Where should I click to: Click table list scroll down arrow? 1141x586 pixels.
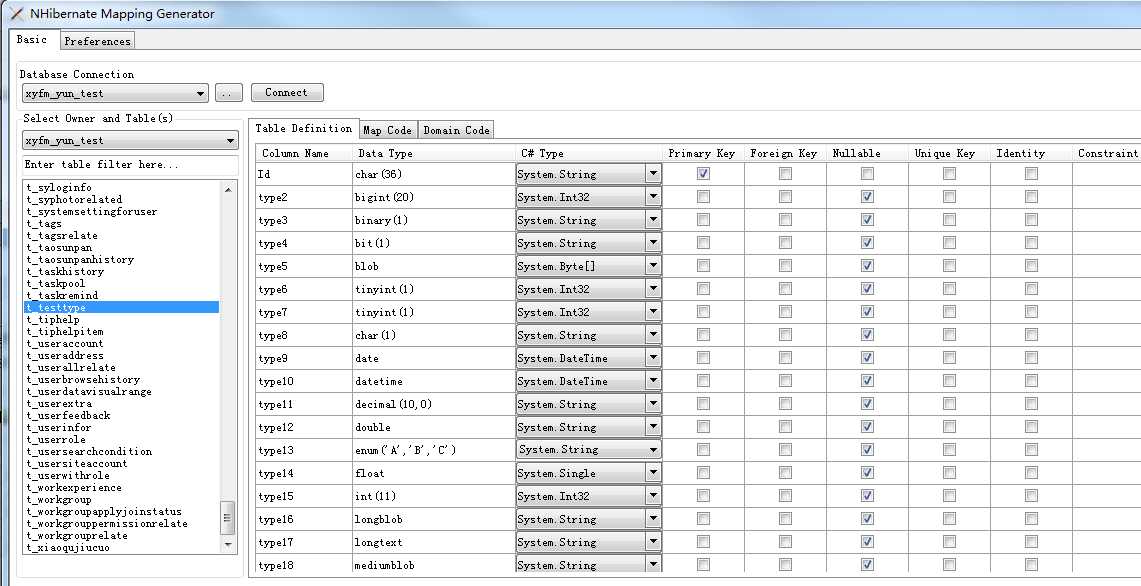click(228, 545)
